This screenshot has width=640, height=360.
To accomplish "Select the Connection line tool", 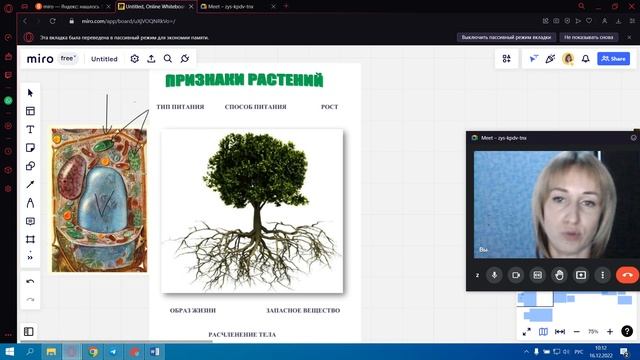I will click(30, 184).
